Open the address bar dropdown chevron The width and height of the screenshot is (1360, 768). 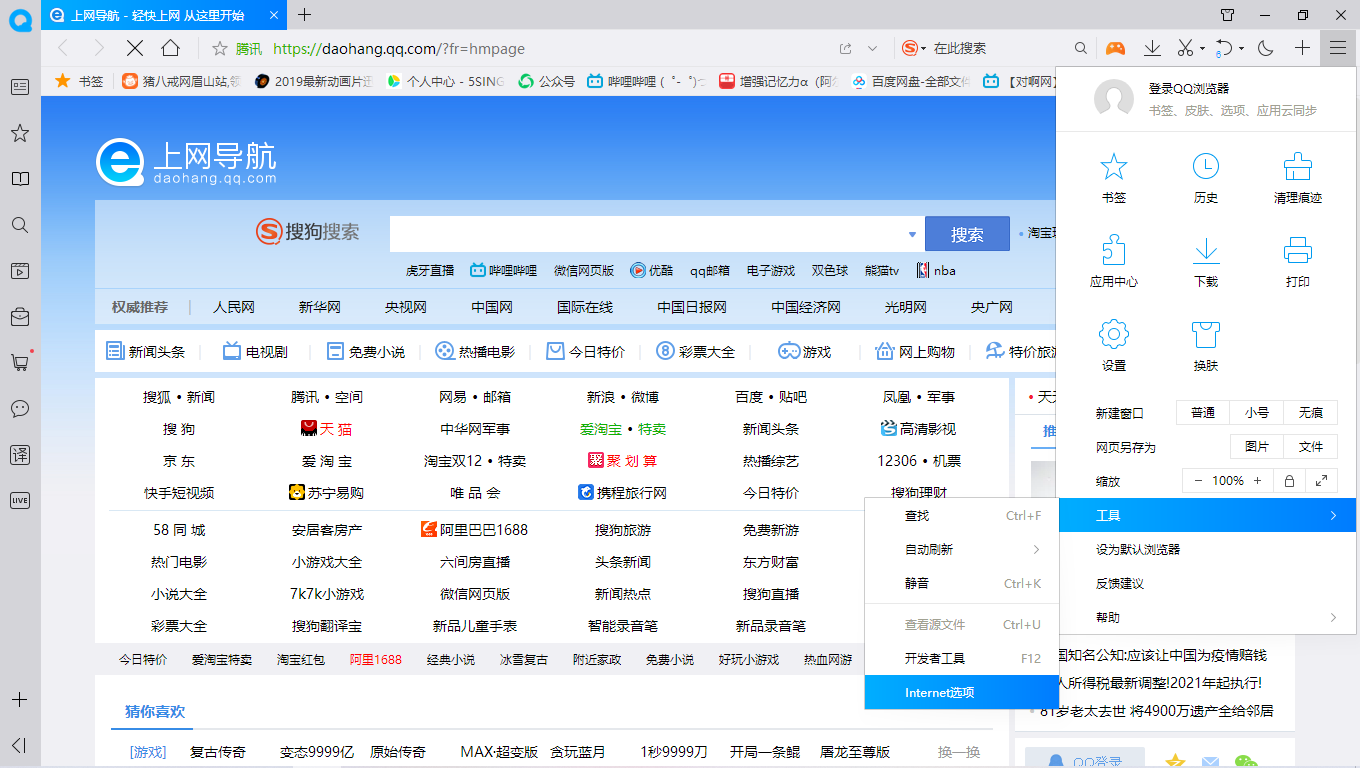872,48
